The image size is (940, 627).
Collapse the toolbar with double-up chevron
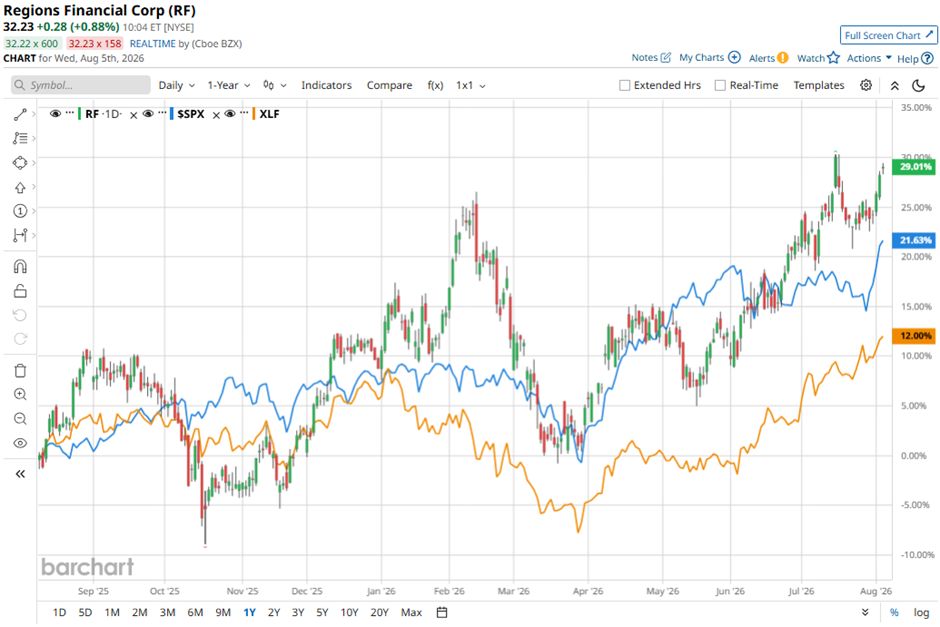pos(894,86)
